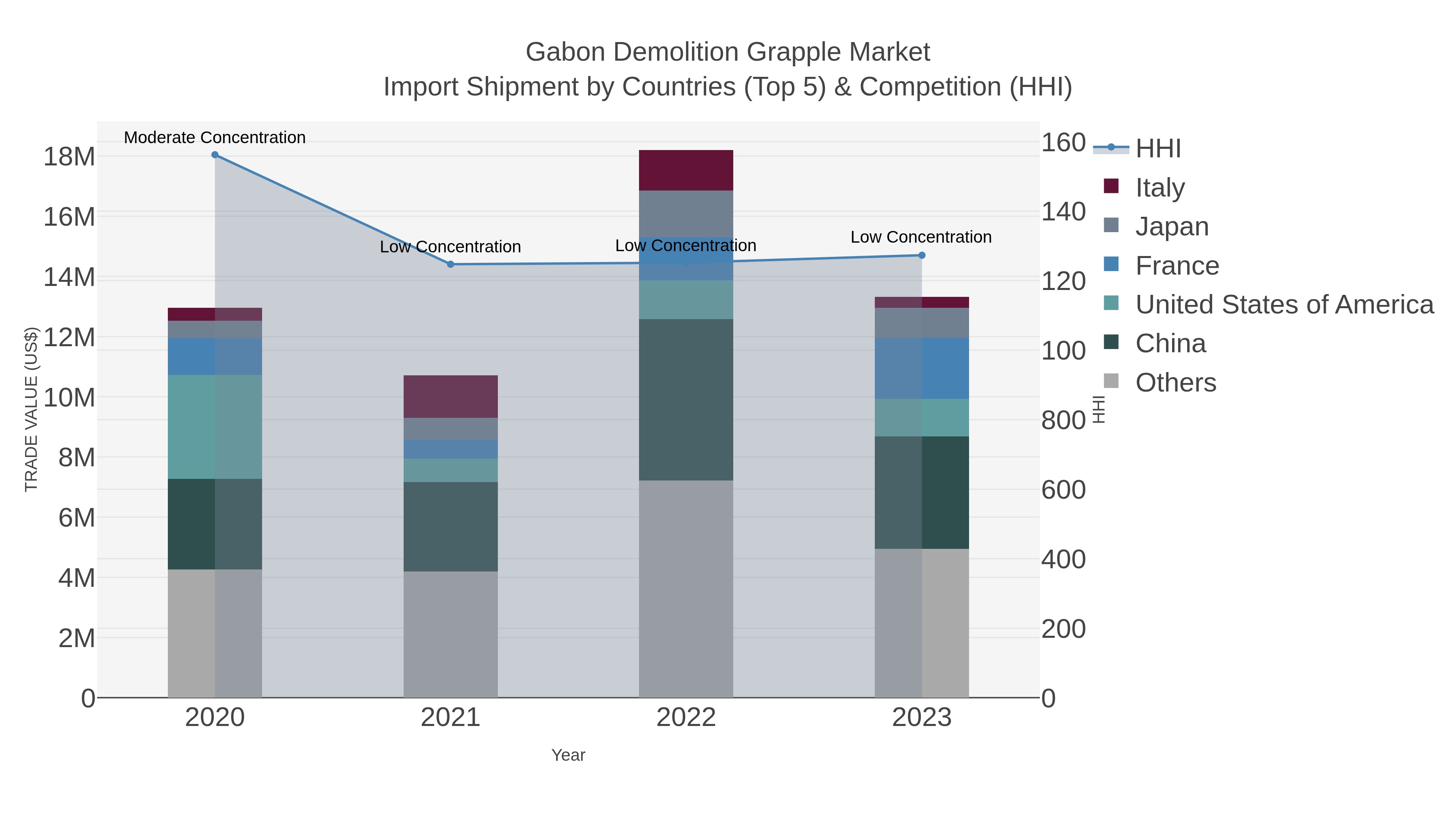Image resolution: width=1456 pixels, height=819 pixels.
Task: Select the Italy segment of the 2022 bar
Action: click(x=686, y=170)
